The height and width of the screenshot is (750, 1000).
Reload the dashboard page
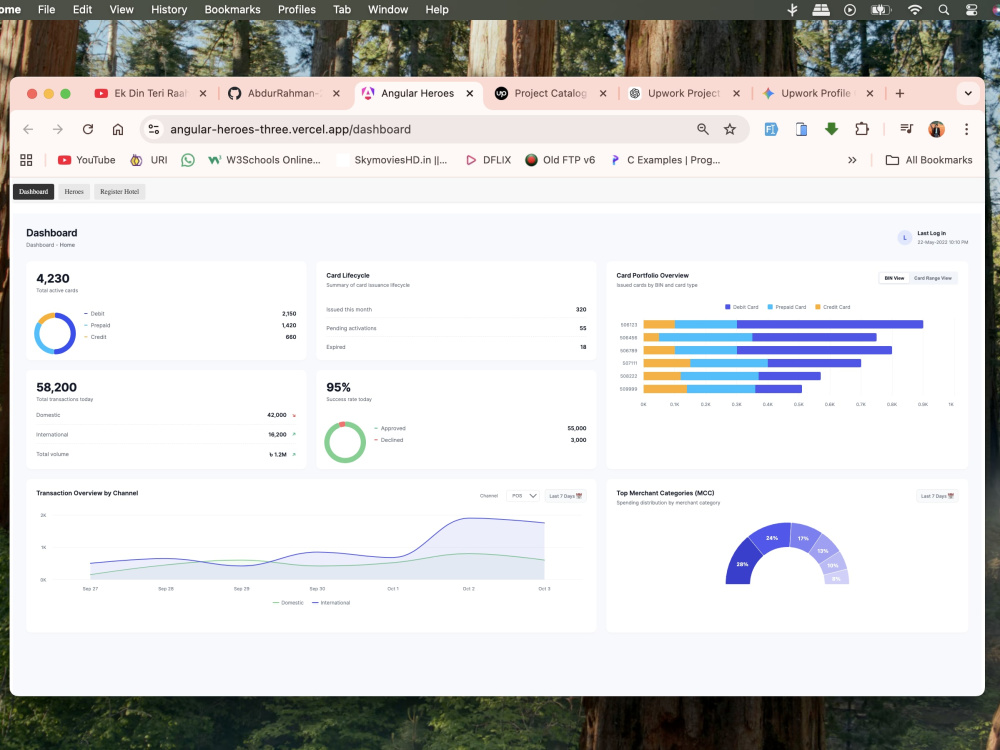(x=88, y=129)
